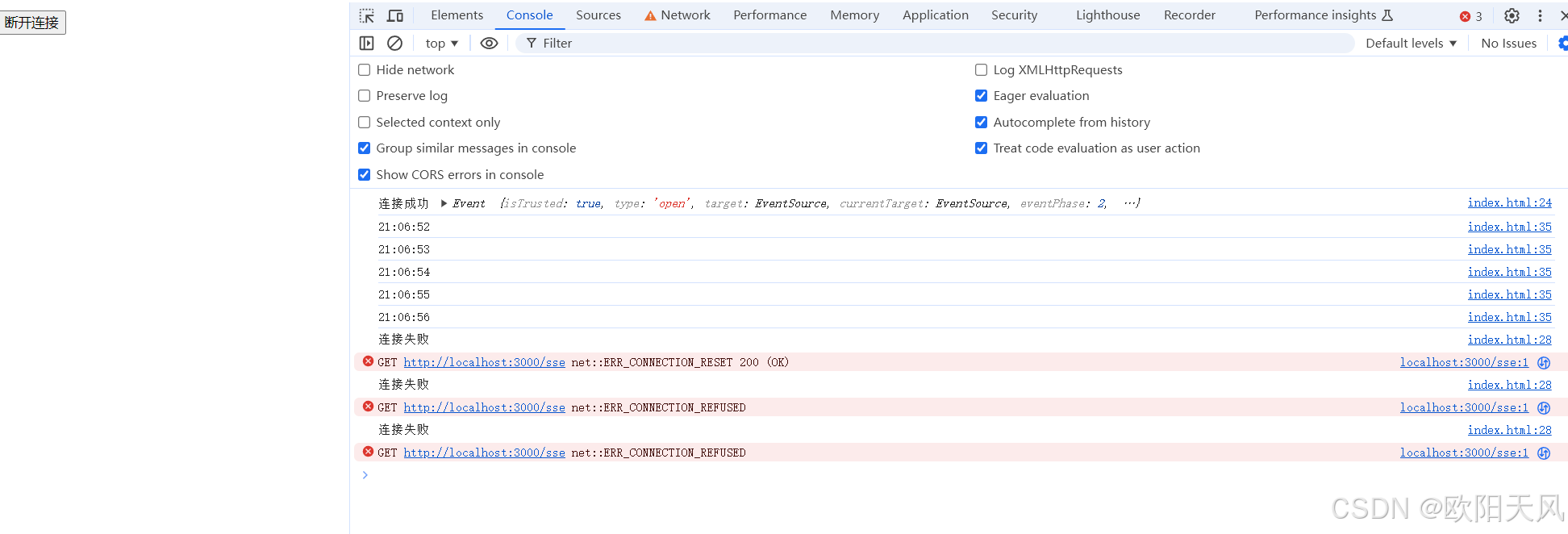The width and height of the screenshot is (1568, 534).
Task: Enable Preserve log checkbox
Action: (x=365, y=96)
